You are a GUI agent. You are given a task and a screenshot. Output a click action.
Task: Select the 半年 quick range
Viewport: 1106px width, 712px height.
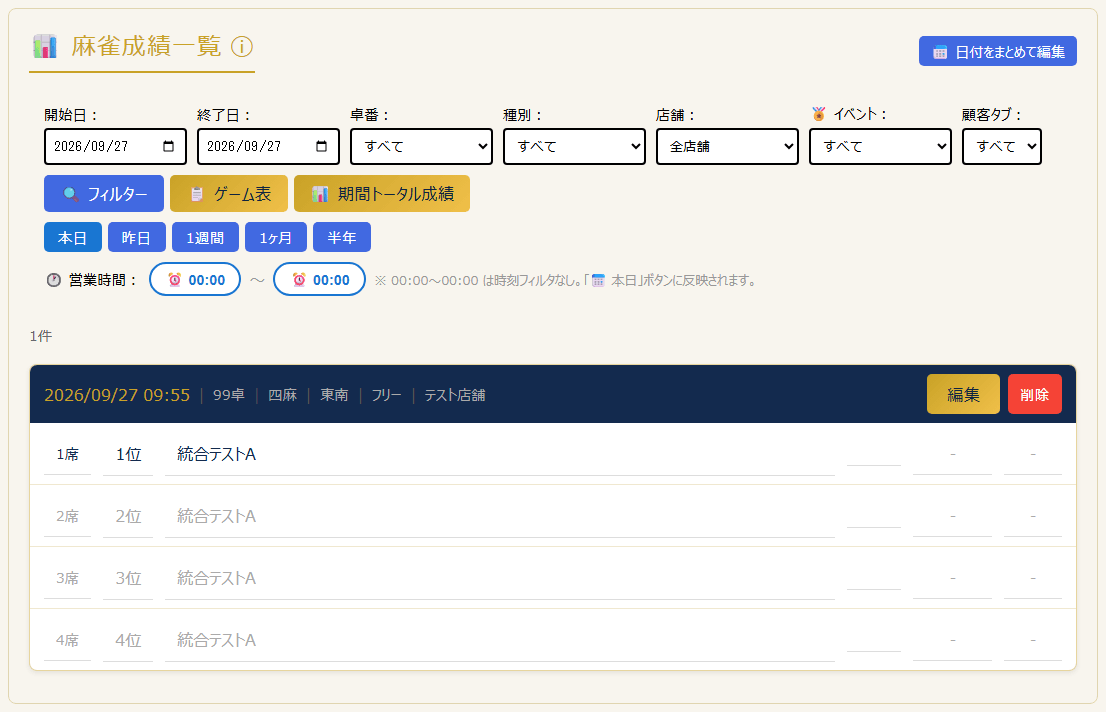point(341,237)
